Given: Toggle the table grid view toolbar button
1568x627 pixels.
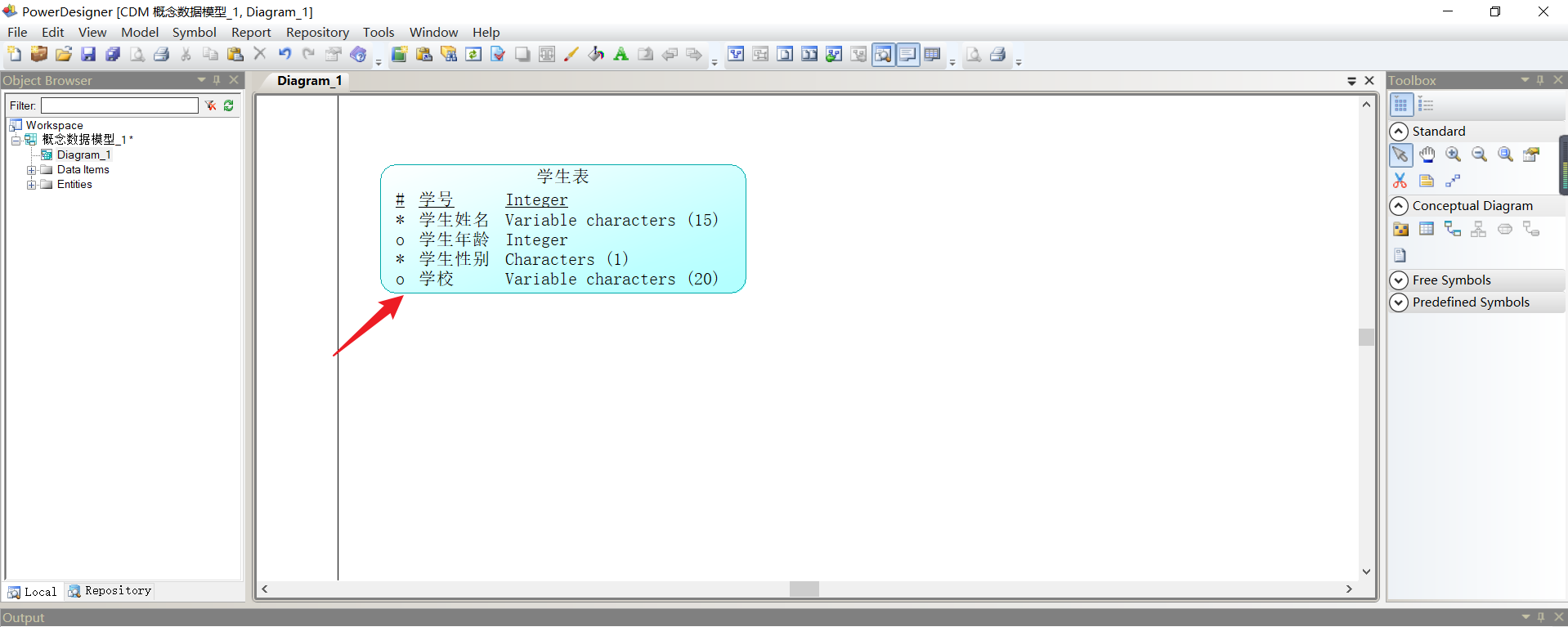Looking at the screenshot, I should (932, 55).
